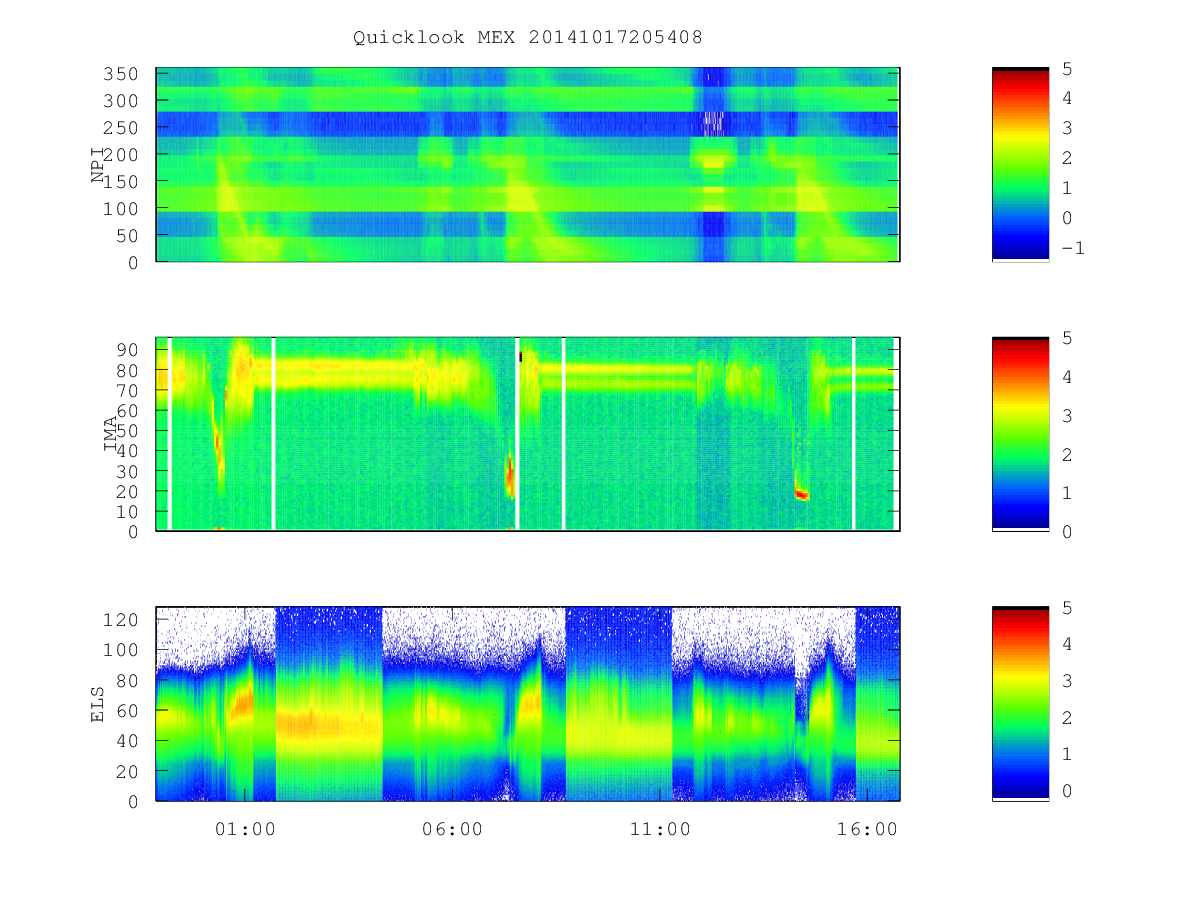Viewport: 1200px width, 900px height.
Task: Click the NPI spectrogram panel
Action: coord(528,165)
